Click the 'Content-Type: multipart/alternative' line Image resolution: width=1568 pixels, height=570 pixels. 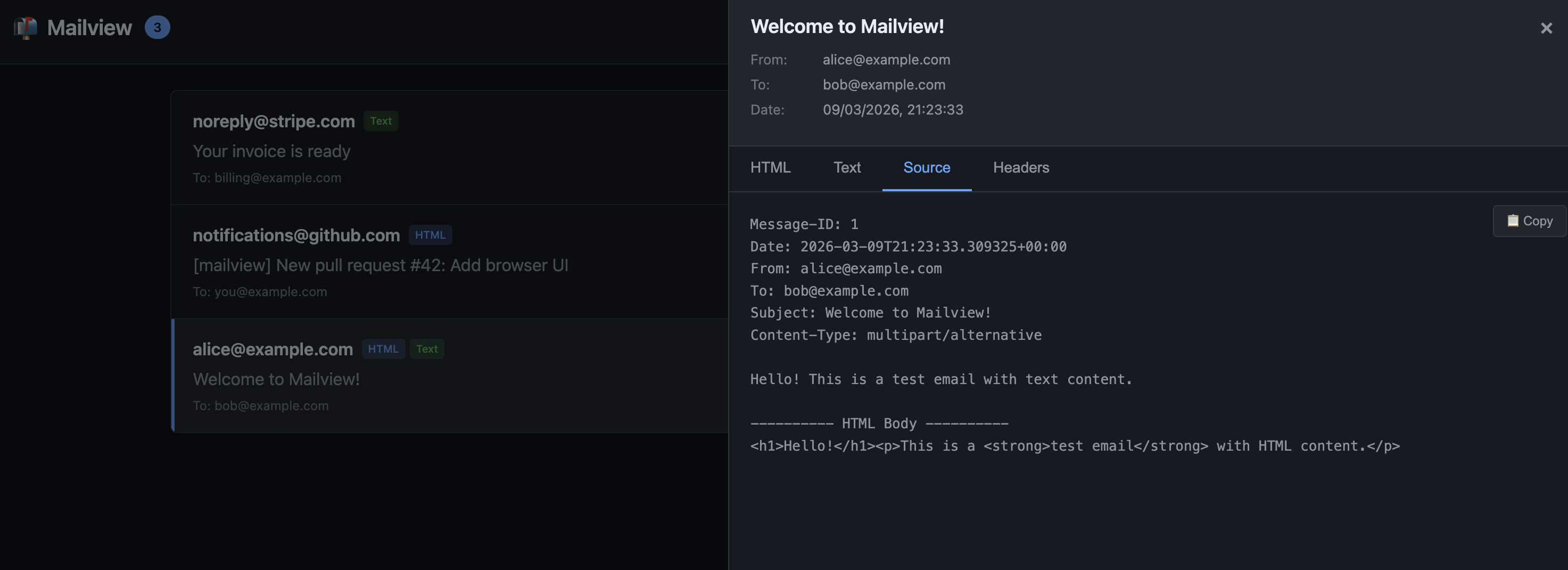coord(896,335)
